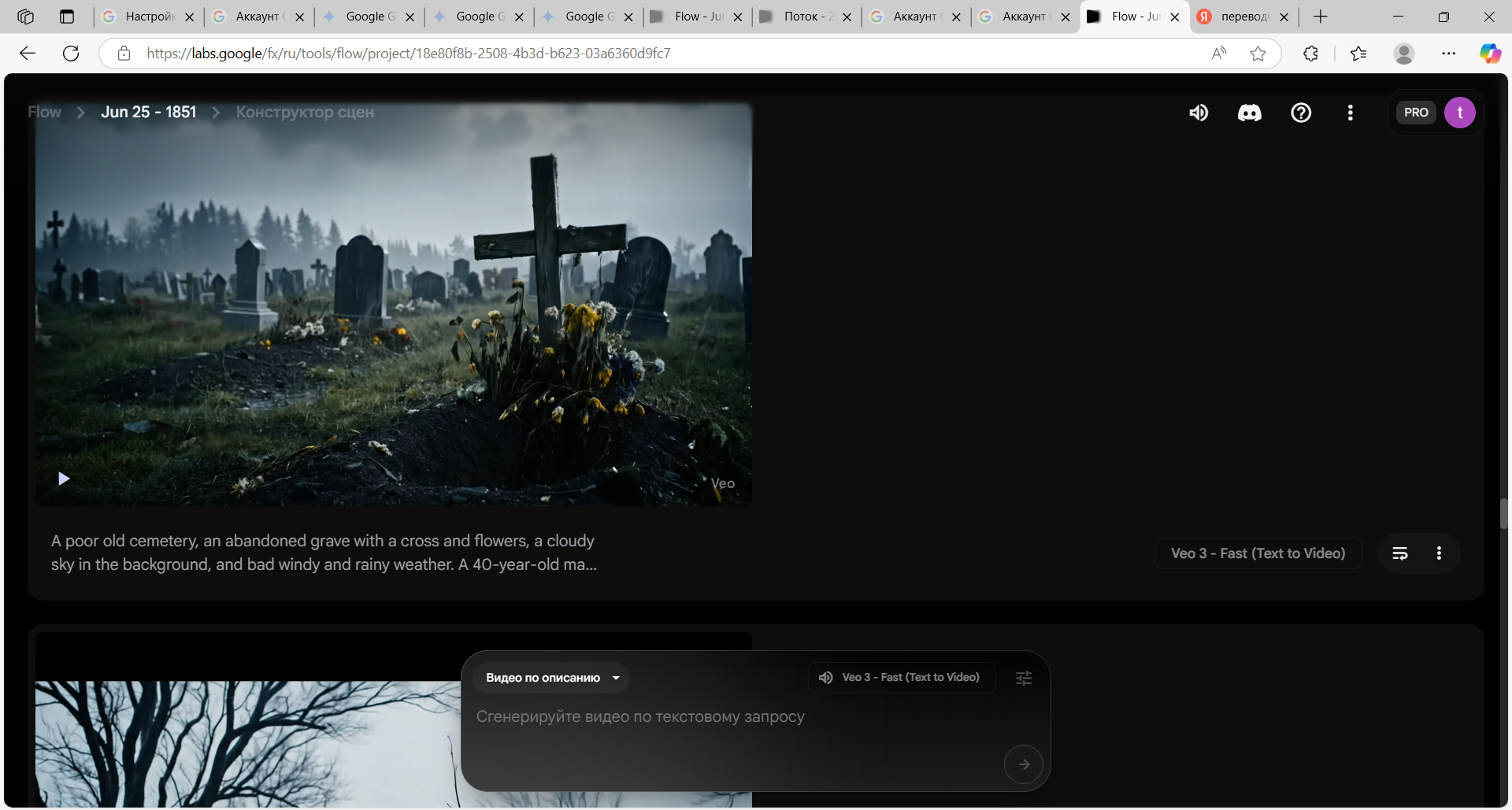Switch to first Аккаунт browser tab
The width and height of the screenshot is (1512, 810).
(x=258, y=17)
